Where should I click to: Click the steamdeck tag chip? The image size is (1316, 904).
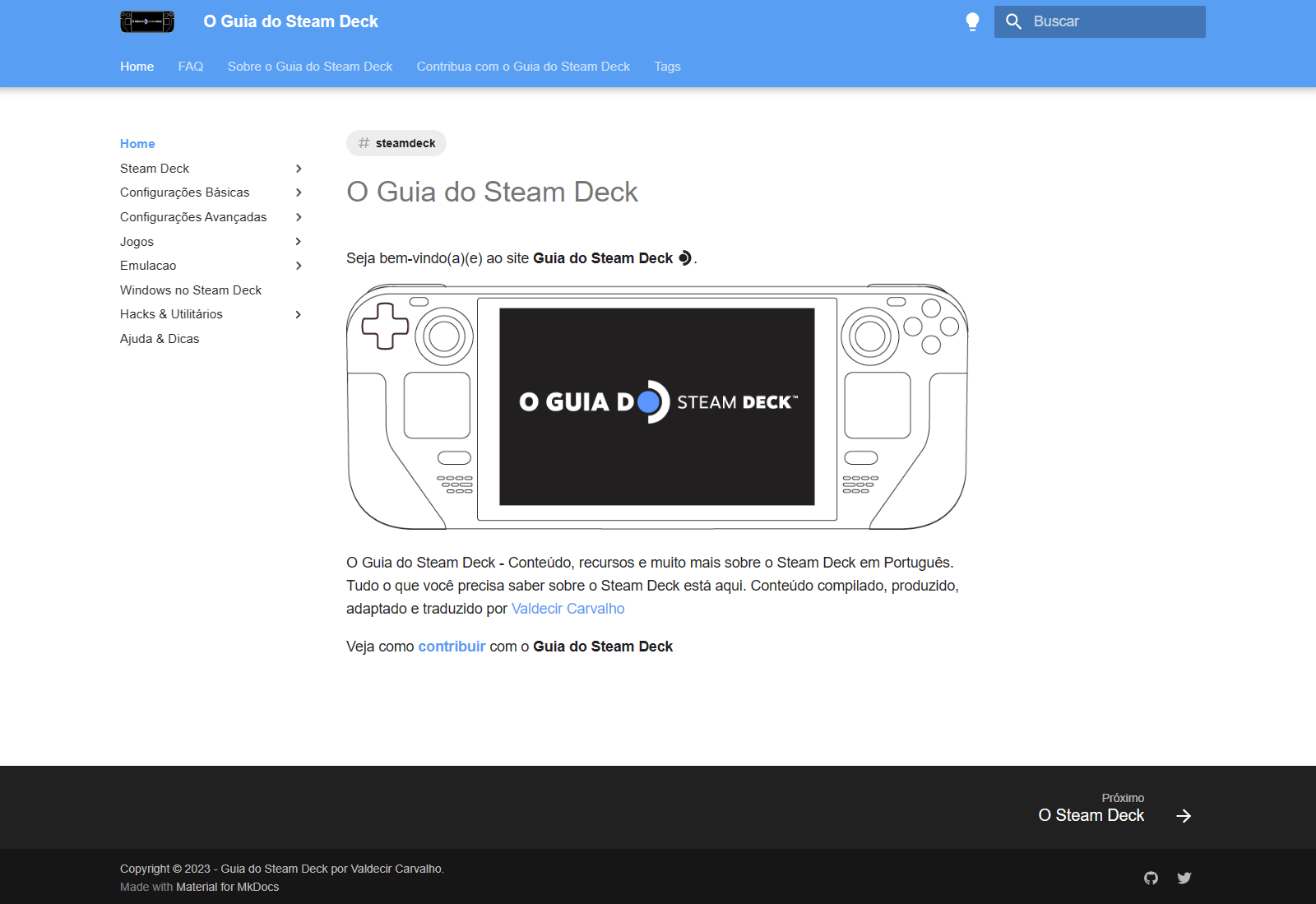point(396,143)
